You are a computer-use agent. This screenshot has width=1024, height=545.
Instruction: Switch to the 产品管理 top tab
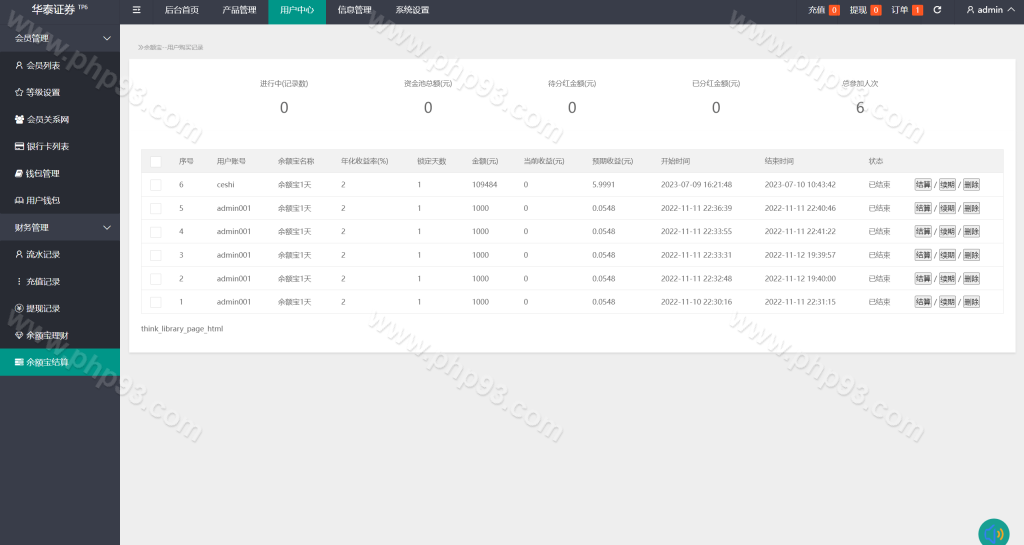tap(238, 10)
